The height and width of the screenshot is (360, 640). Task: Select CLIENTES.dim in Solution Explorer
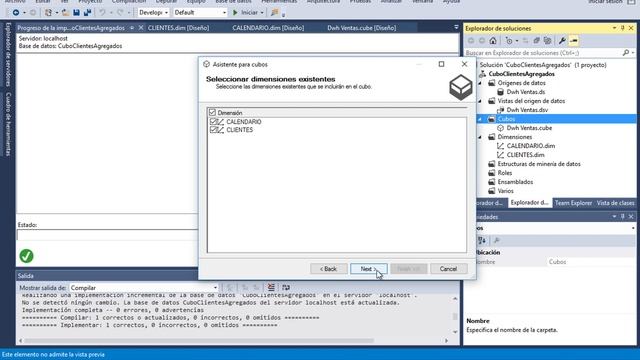tap(525, 155)
